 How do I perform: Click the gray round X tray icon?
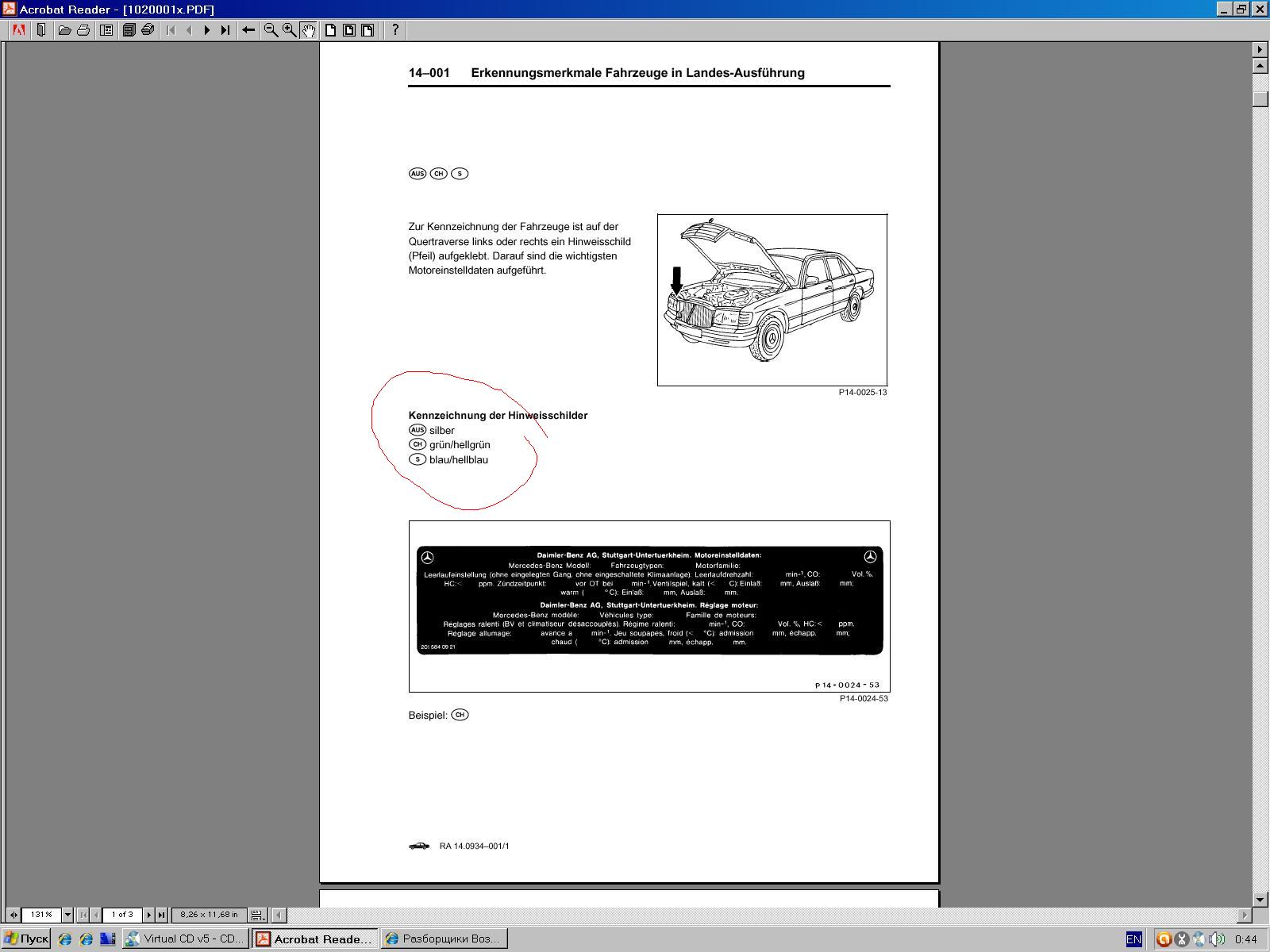(x=1181, y=939)
